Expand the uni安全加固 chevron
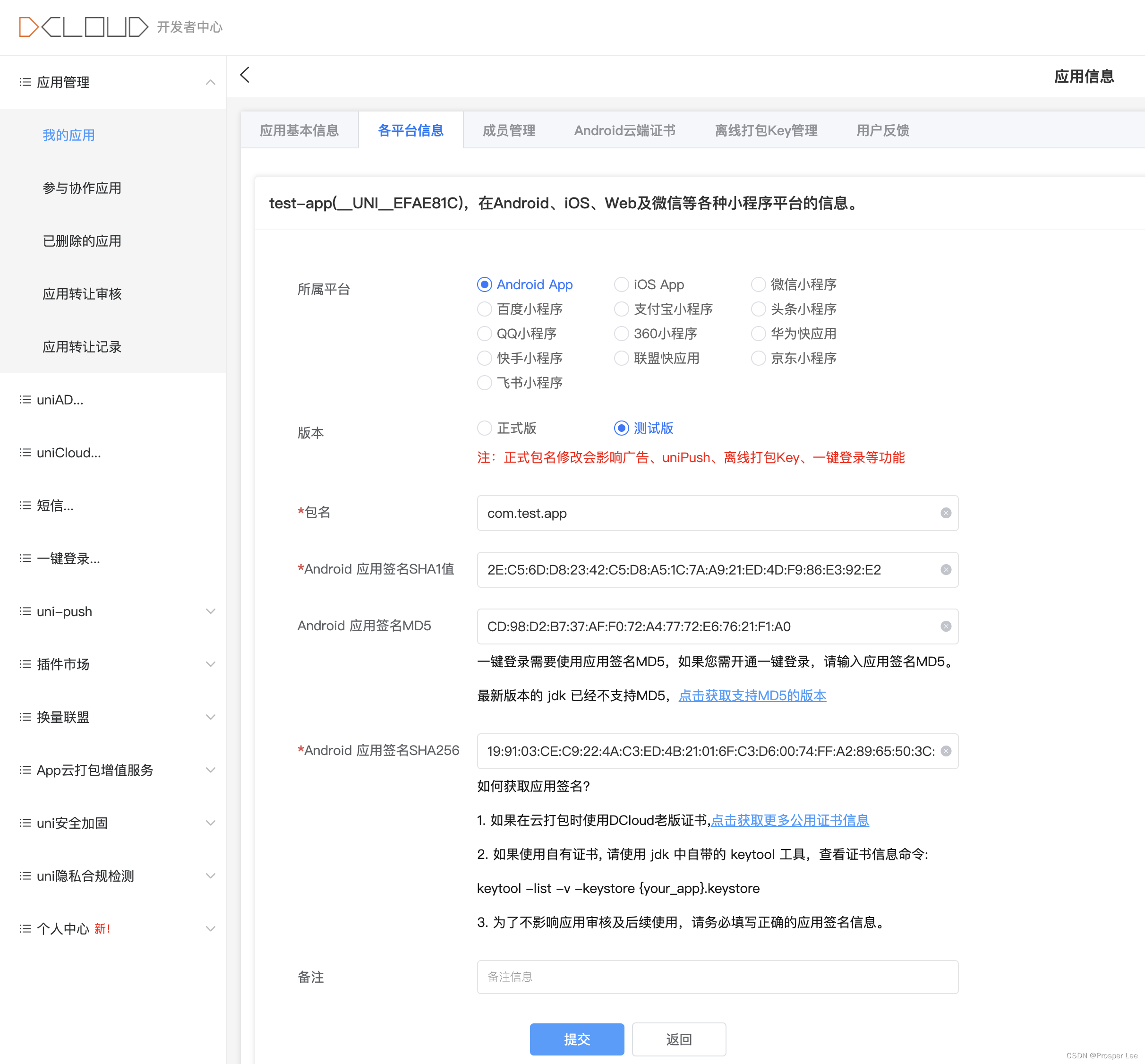Image resolution: width=1145 pixels, height=1064 pixels. coord(211,824)
